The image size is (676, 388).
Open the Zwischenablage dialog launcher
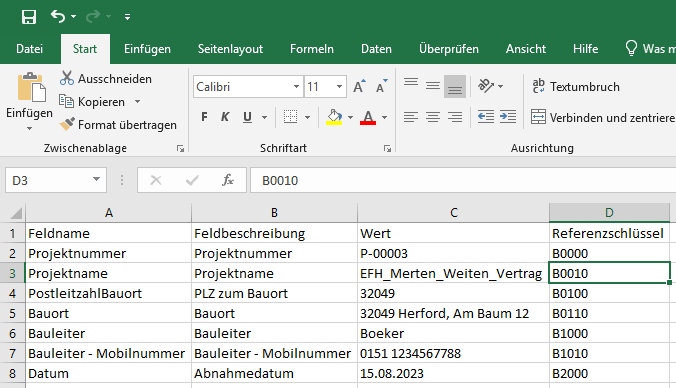180,148
